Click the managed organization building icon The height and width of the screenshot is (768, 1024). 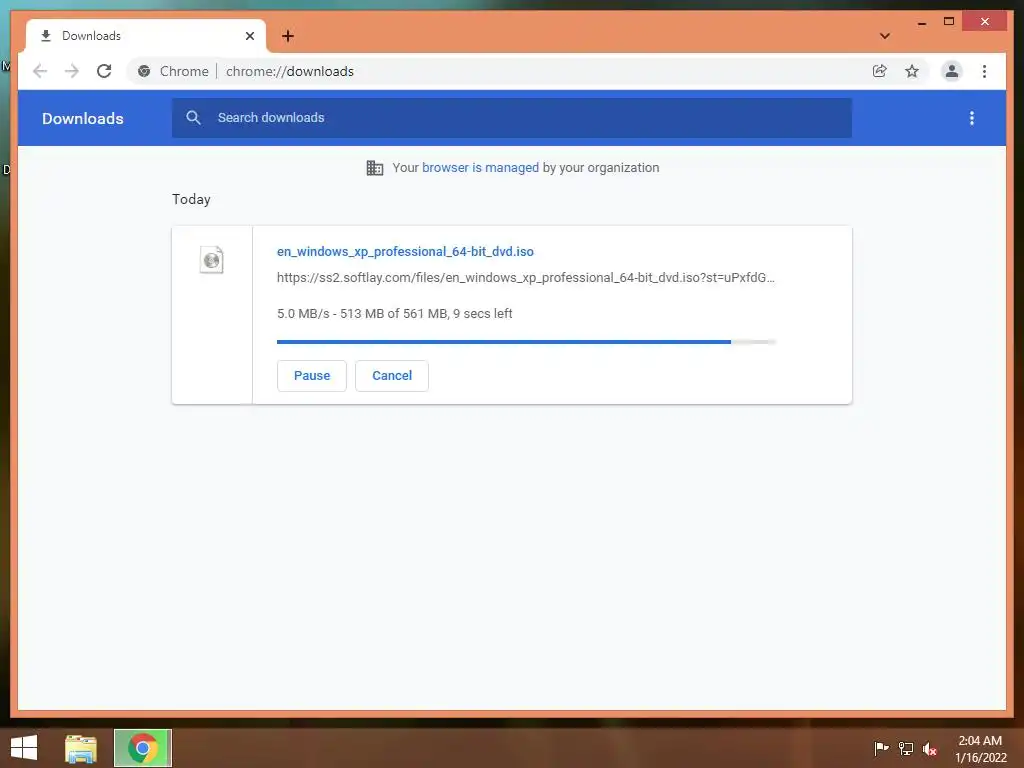tap(375, 168)
